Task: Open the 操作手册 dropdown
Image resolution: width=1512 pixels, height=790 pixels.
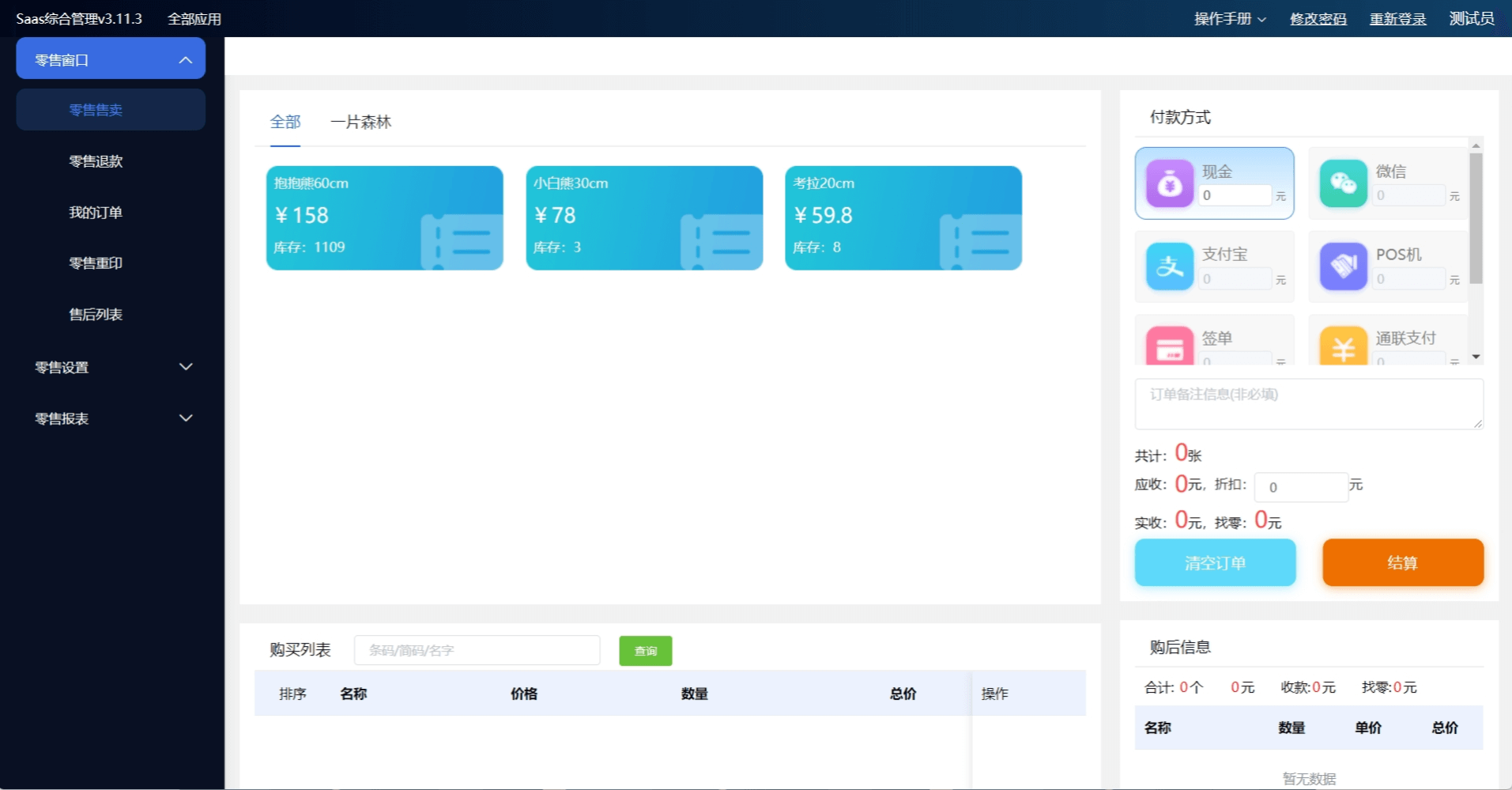Action: point(1230,19)
